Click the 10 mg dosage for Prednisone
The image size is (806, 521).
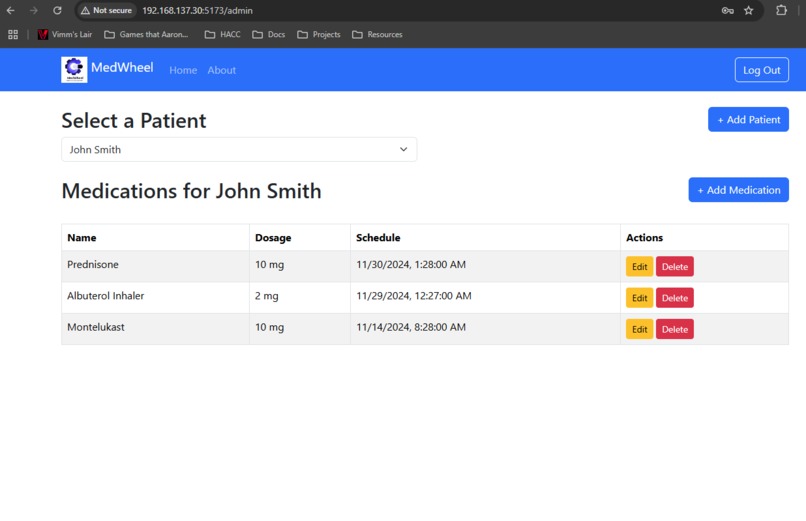[300, 267]
